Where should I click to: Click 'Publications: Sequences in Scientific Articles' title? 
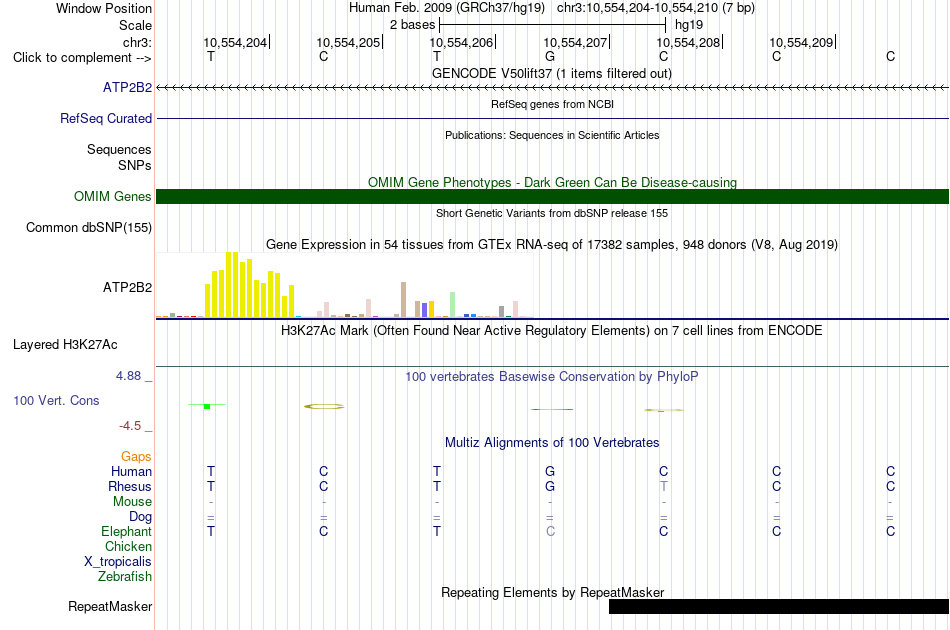coord(552,135)
